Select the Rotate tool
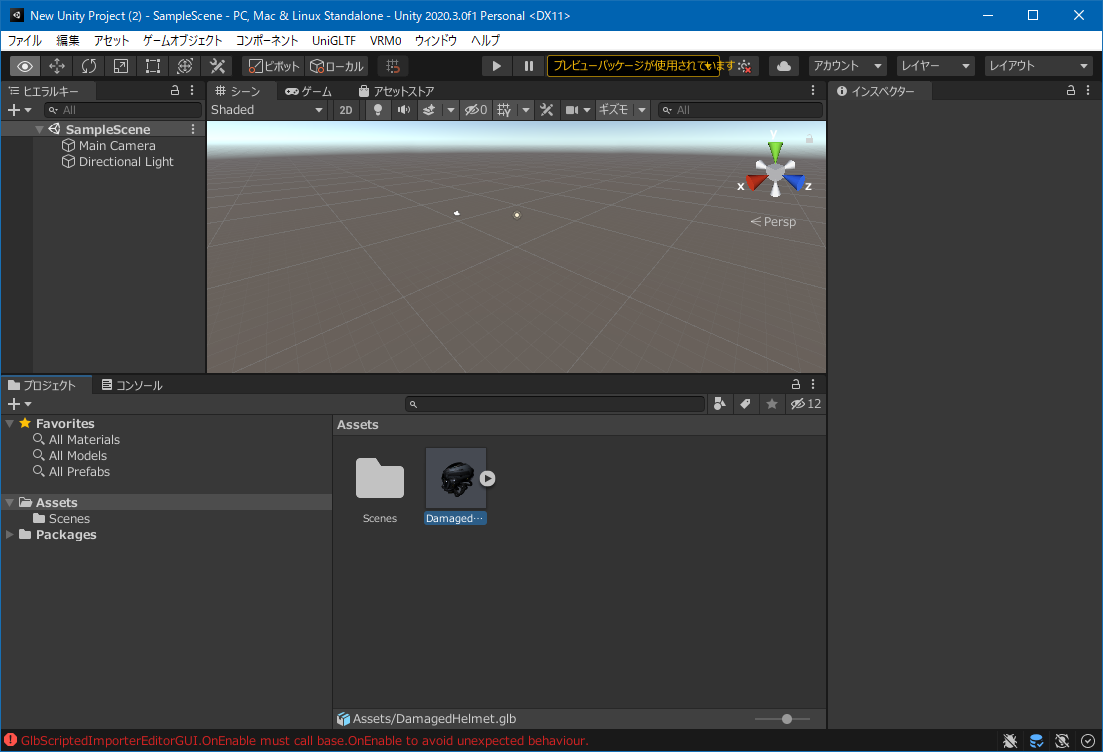 (x=89, y=66)
